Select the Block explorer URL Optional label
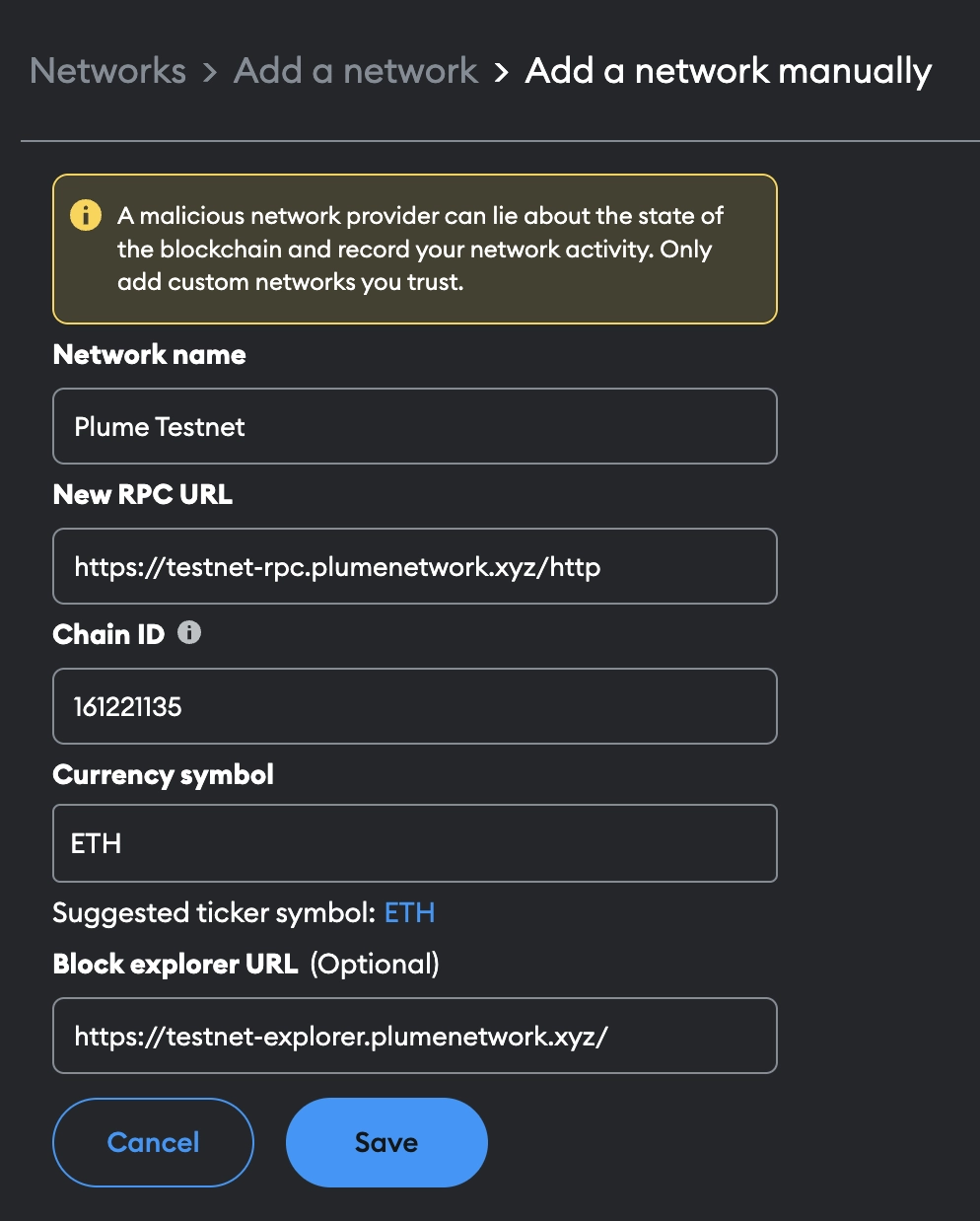 (246, 964)
